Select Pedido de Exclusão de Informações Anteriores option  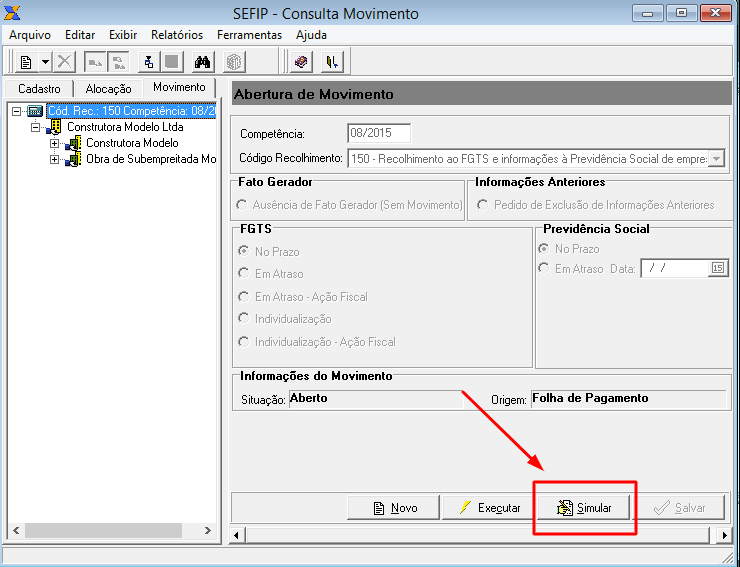[482, 205]
